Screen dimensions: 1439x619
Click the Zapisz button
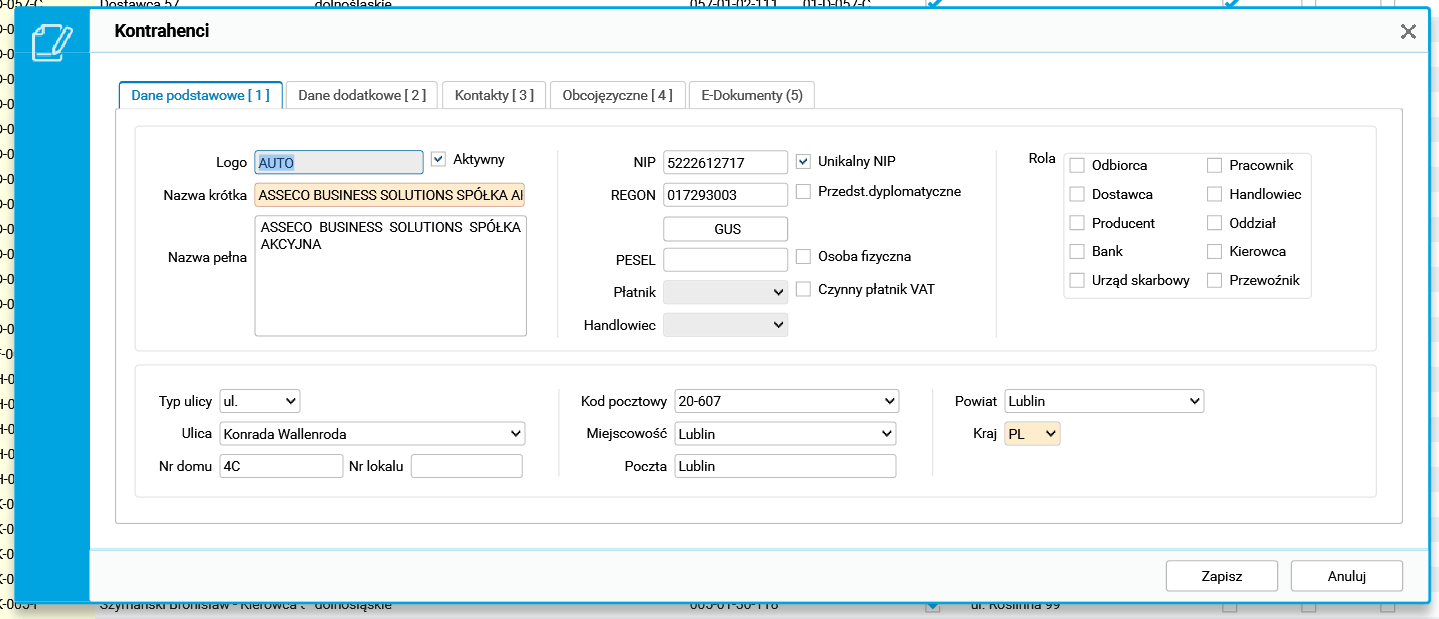1222,576
